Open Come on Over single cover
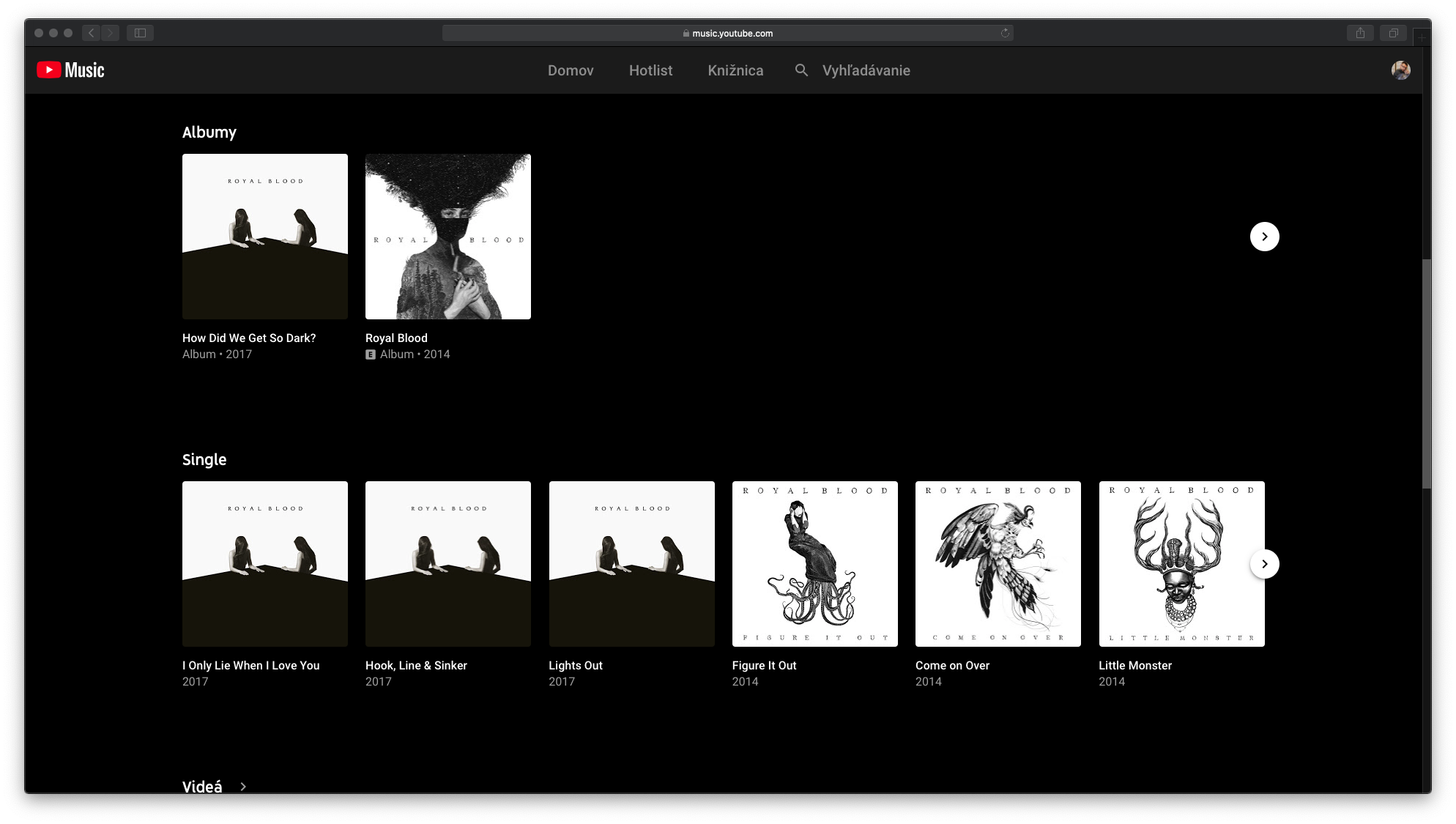The width and height of the screenshot is (1456, 824). click(998, 564)
